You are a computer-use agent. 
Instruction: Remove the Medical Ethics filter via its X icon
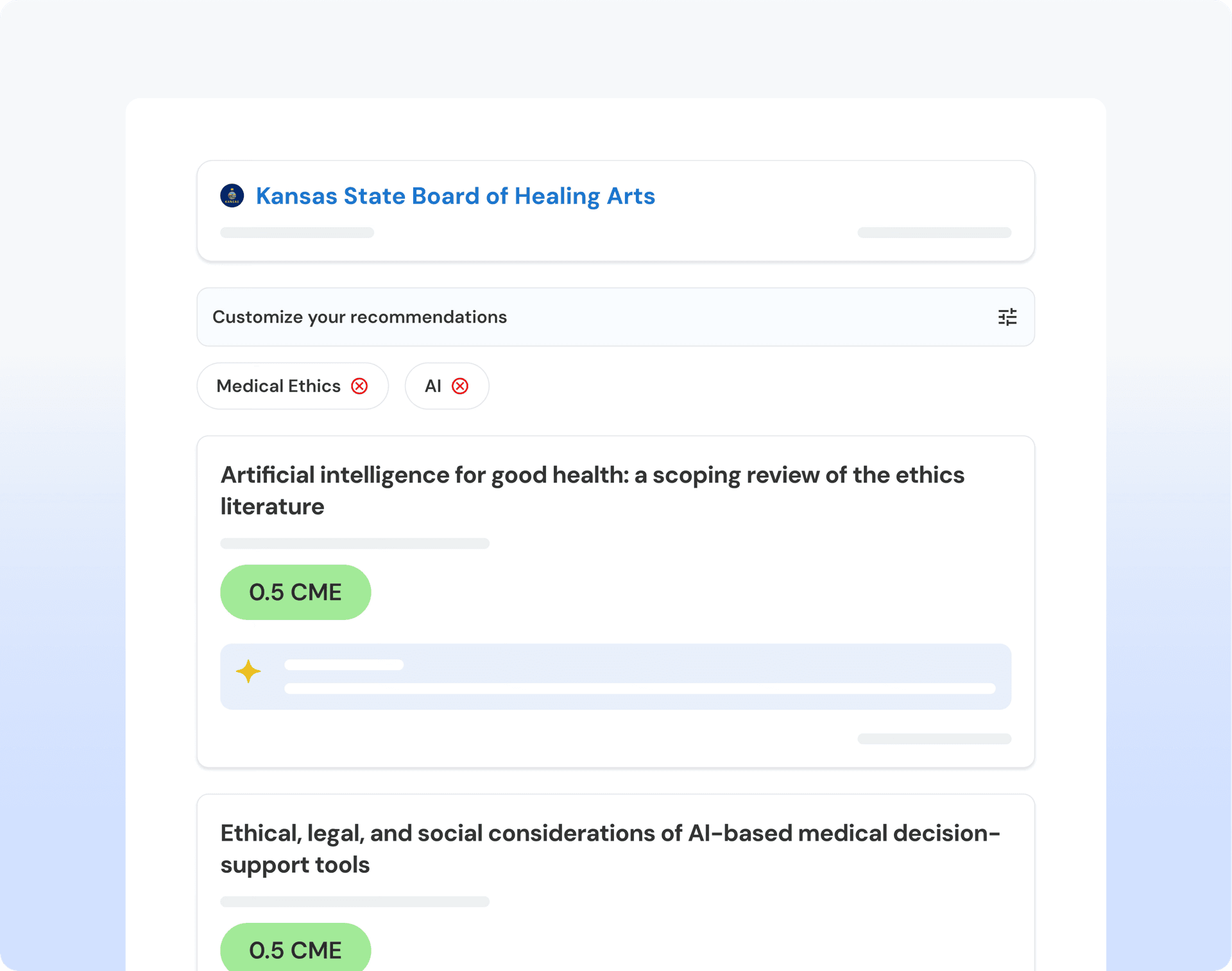pos(359,386)
